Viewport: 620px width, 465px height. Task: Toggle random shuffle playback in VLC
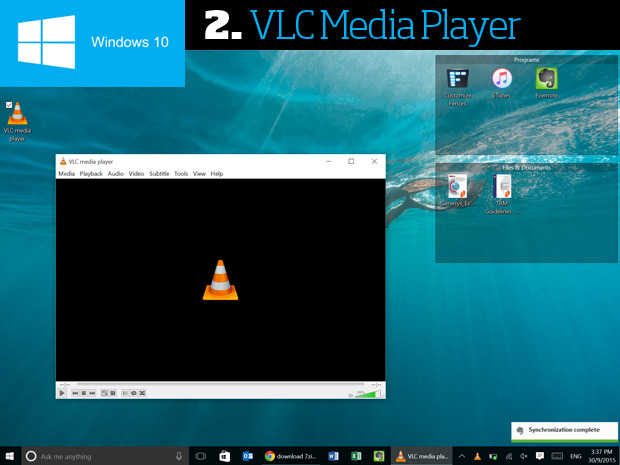142,393
